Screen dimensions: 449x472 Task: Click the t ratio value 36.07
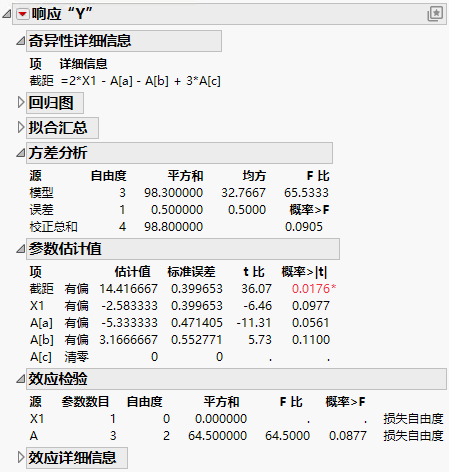[x=256, y=289]
